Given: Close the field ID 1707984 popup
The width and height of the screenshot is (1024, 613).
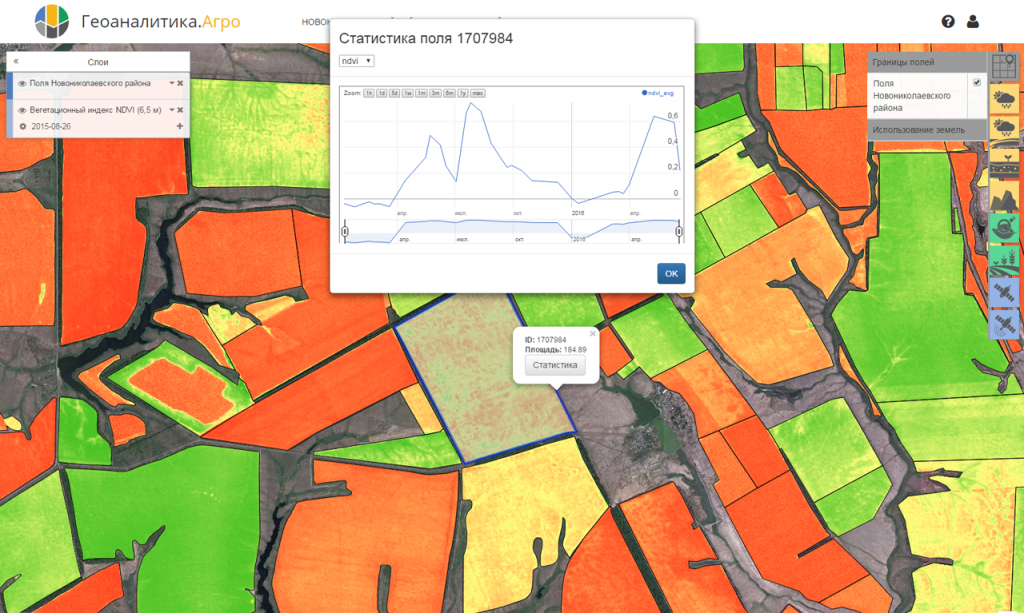Looking at the screenshot, I should coord(592,334).
